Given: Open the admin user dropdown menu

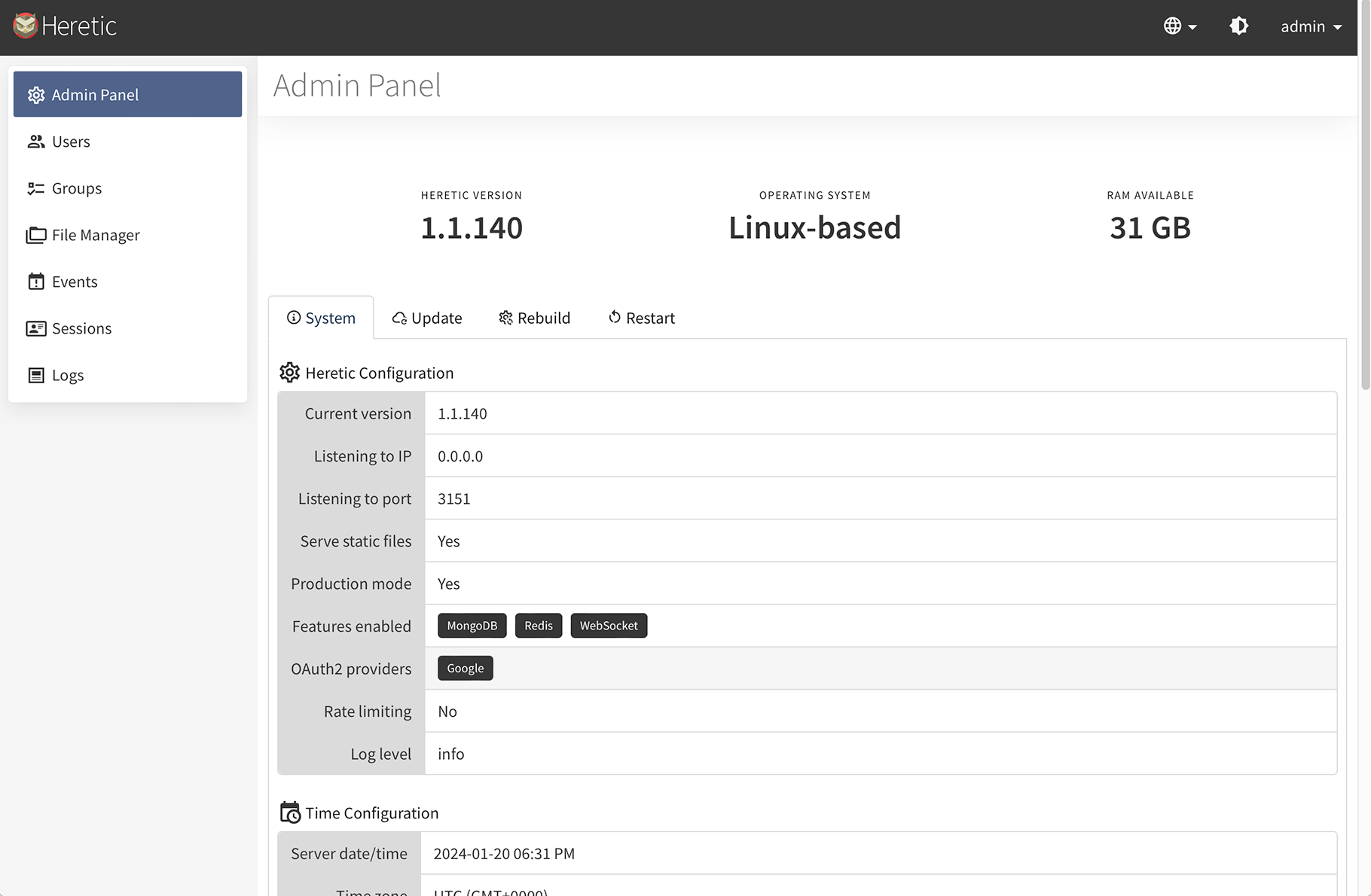Looking at the screenshot, I should pos(1311,26).
